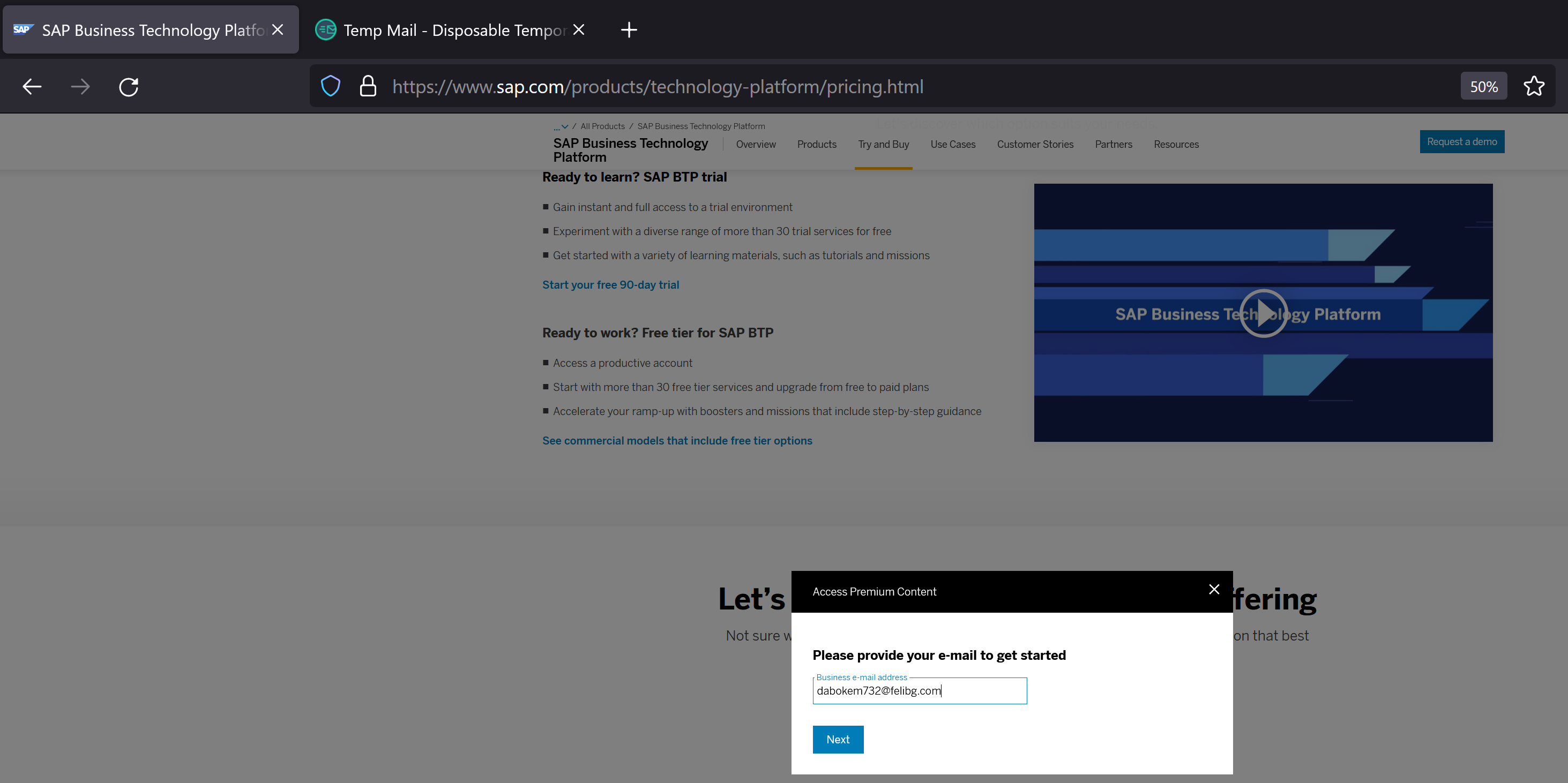1568x783 pixels.
Task: Bookmark this page with the star icon
Action: pyautogui.click(x=1533, y=86)
